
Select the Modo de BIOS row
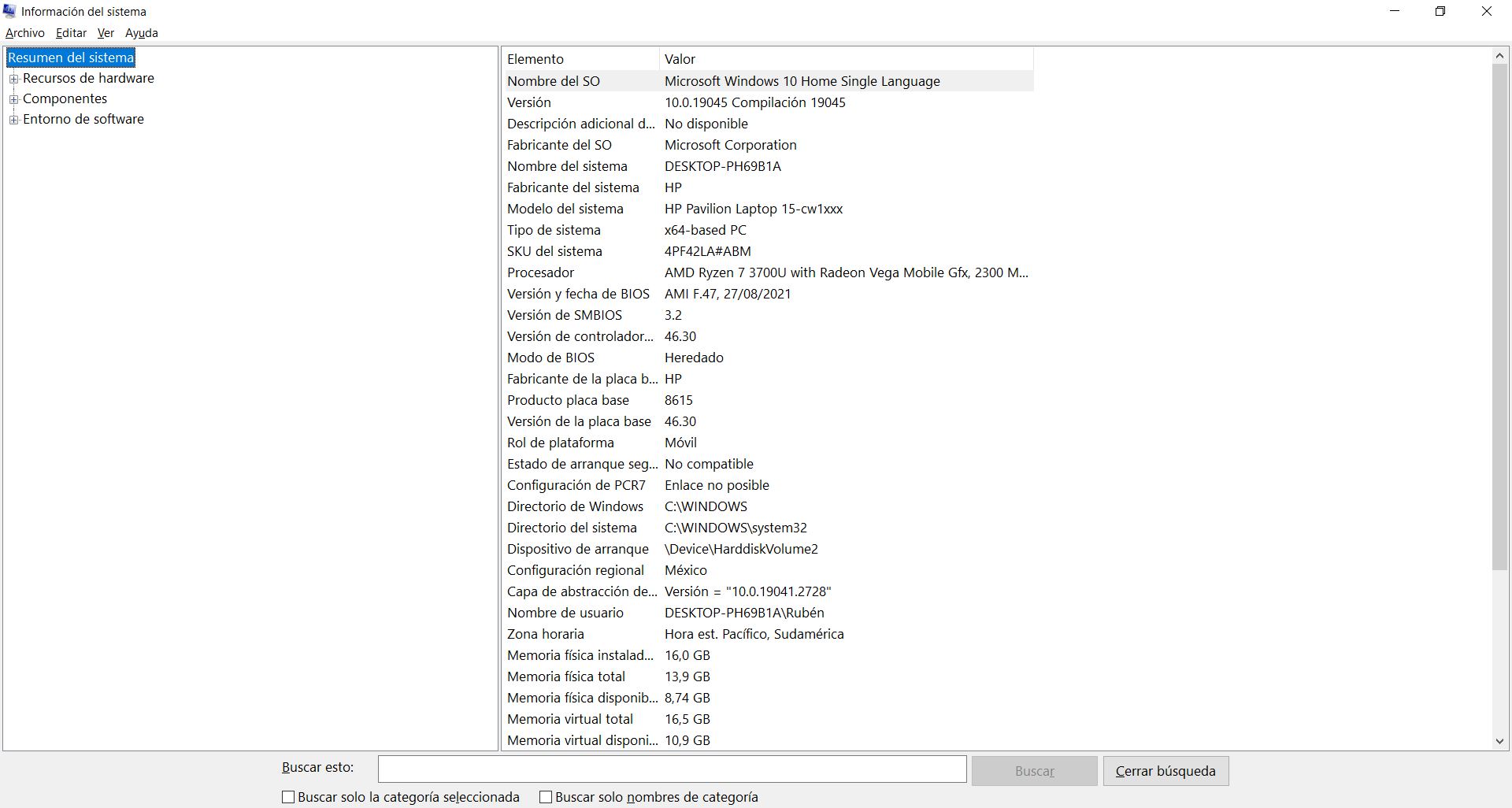(769, 358)
